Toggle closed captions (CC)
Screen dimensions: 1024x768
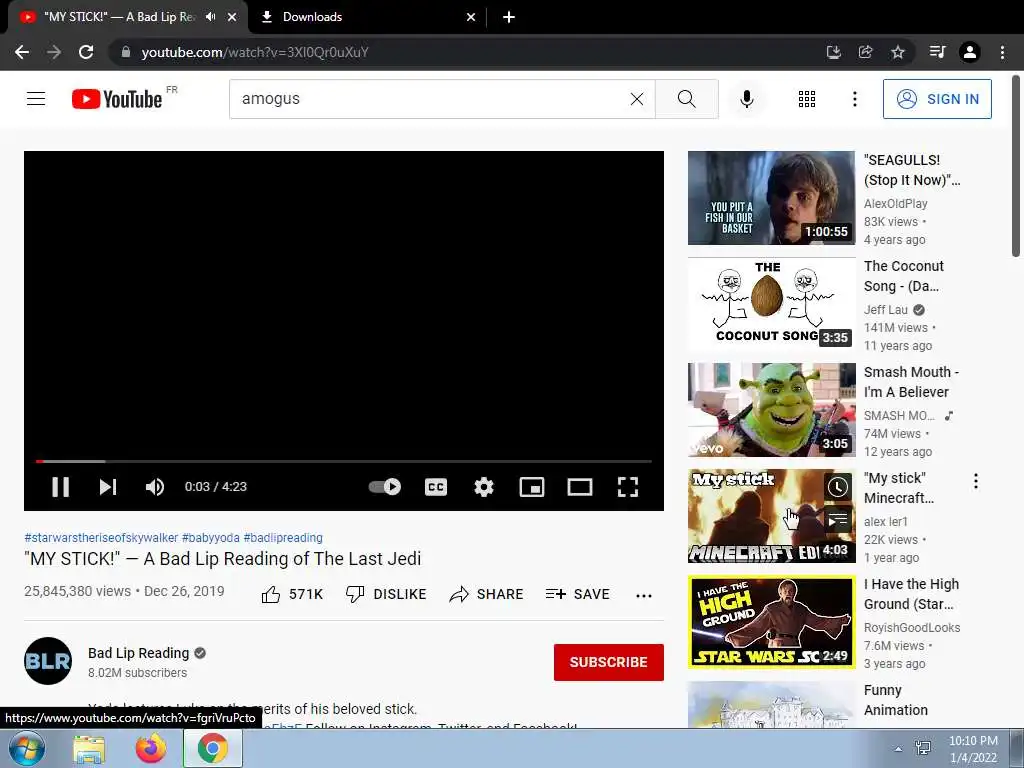[x=436, y=487]
